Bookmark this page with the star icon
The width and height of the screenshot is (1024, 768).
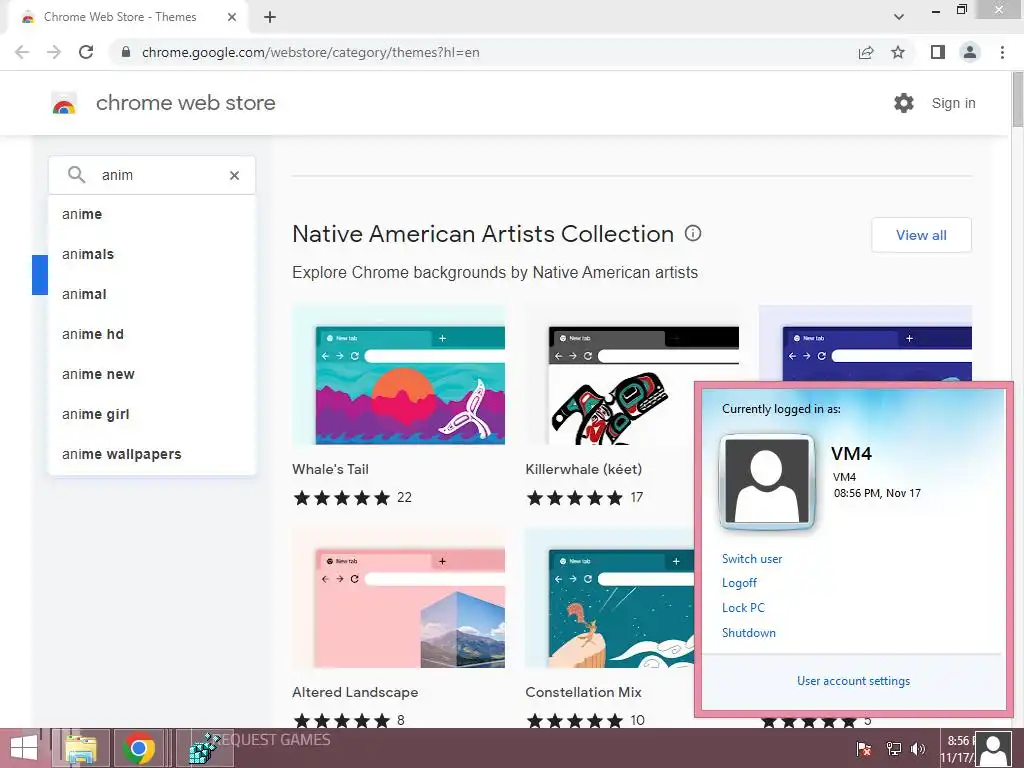(x=898, y=52)
